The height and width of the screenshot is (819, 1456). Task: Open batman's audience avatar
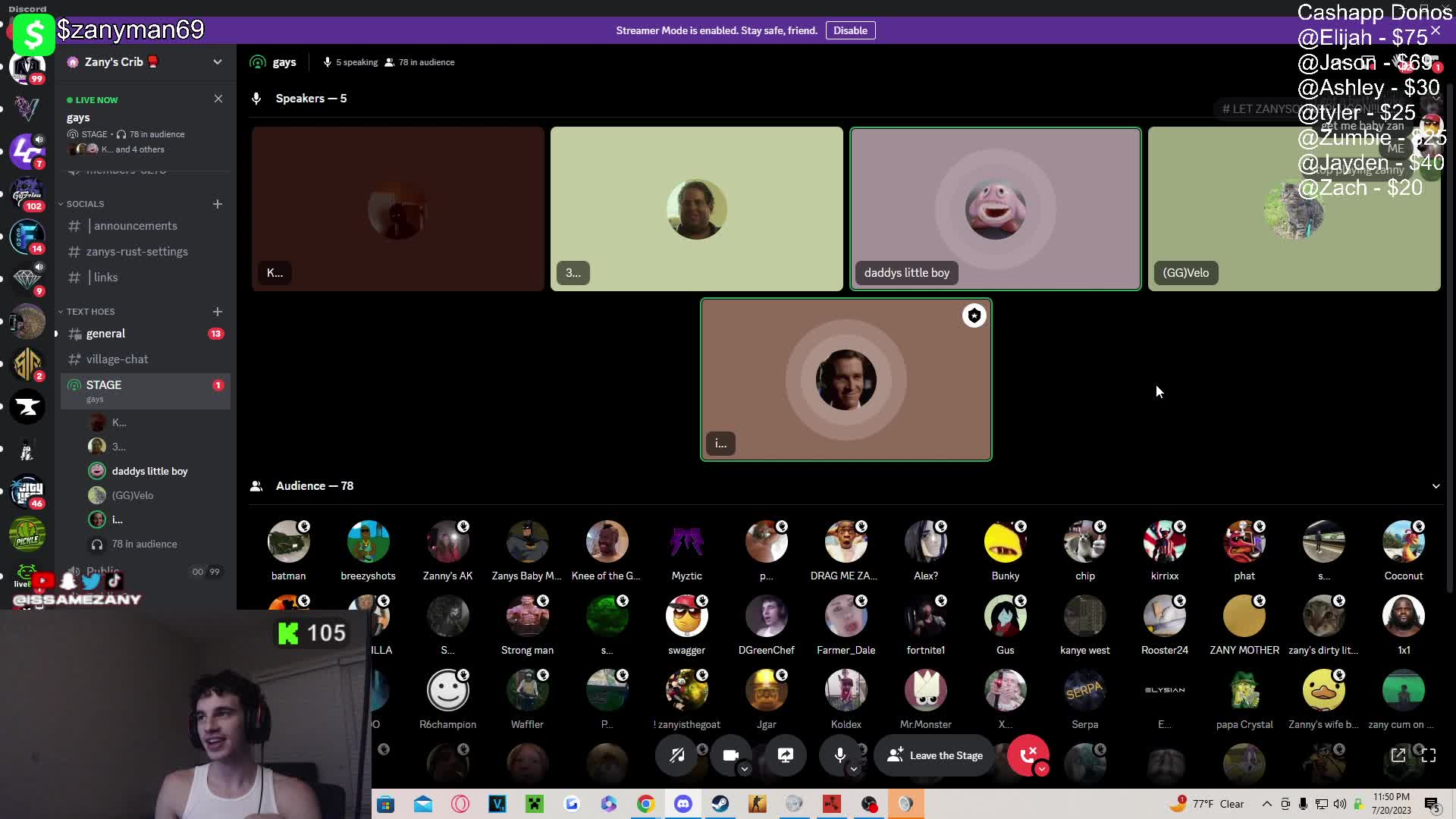[288, 541]
